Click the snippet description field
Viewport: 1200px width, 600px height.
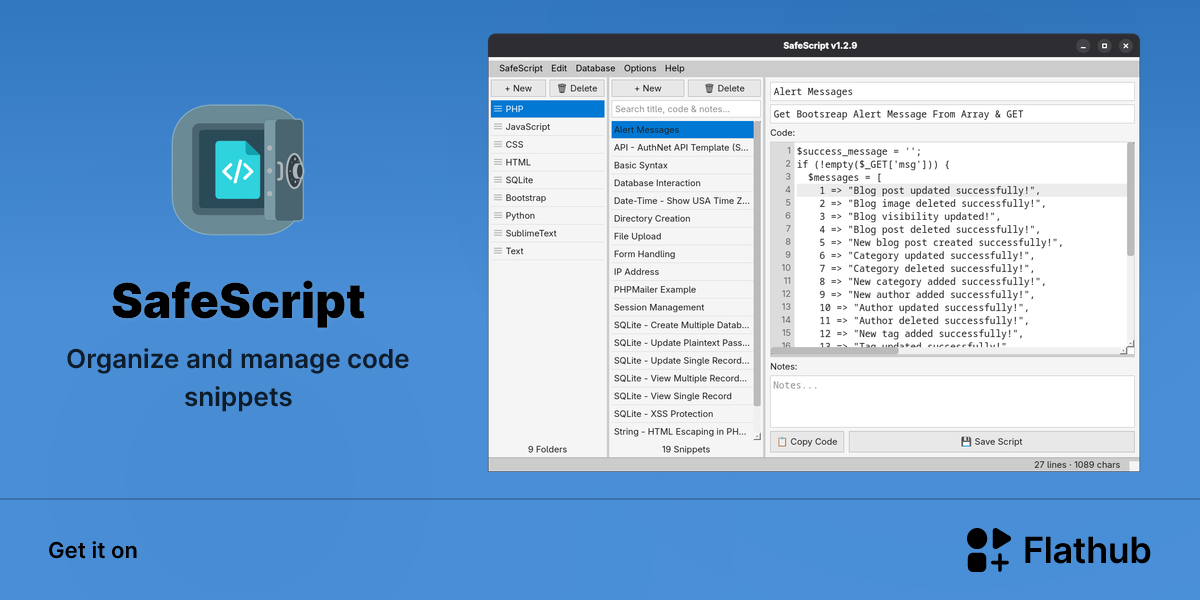pos(952,114)
